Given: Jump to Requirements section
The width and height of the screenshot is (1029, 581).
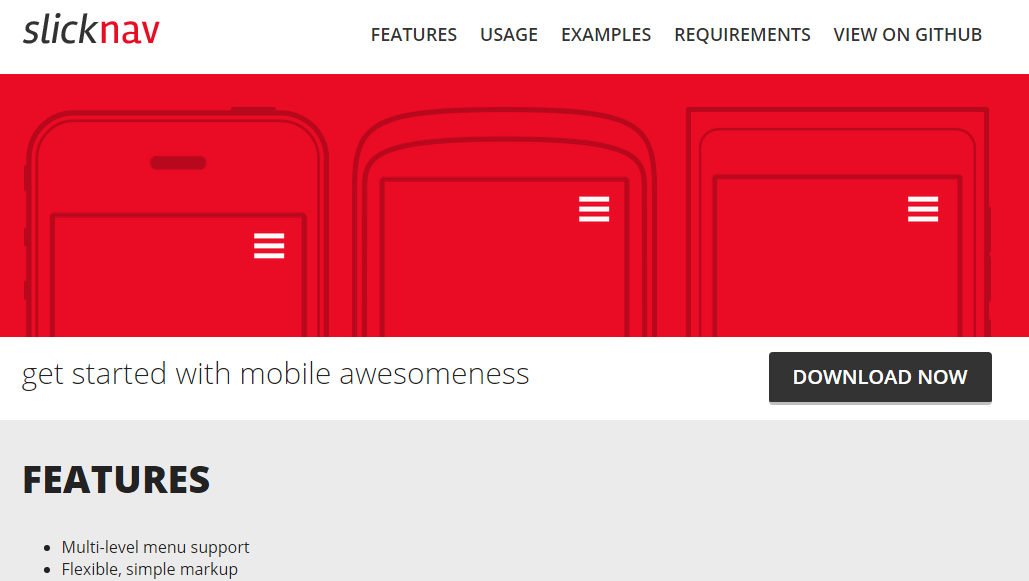Looking at the screenshot, I should (x=742, y=35).
